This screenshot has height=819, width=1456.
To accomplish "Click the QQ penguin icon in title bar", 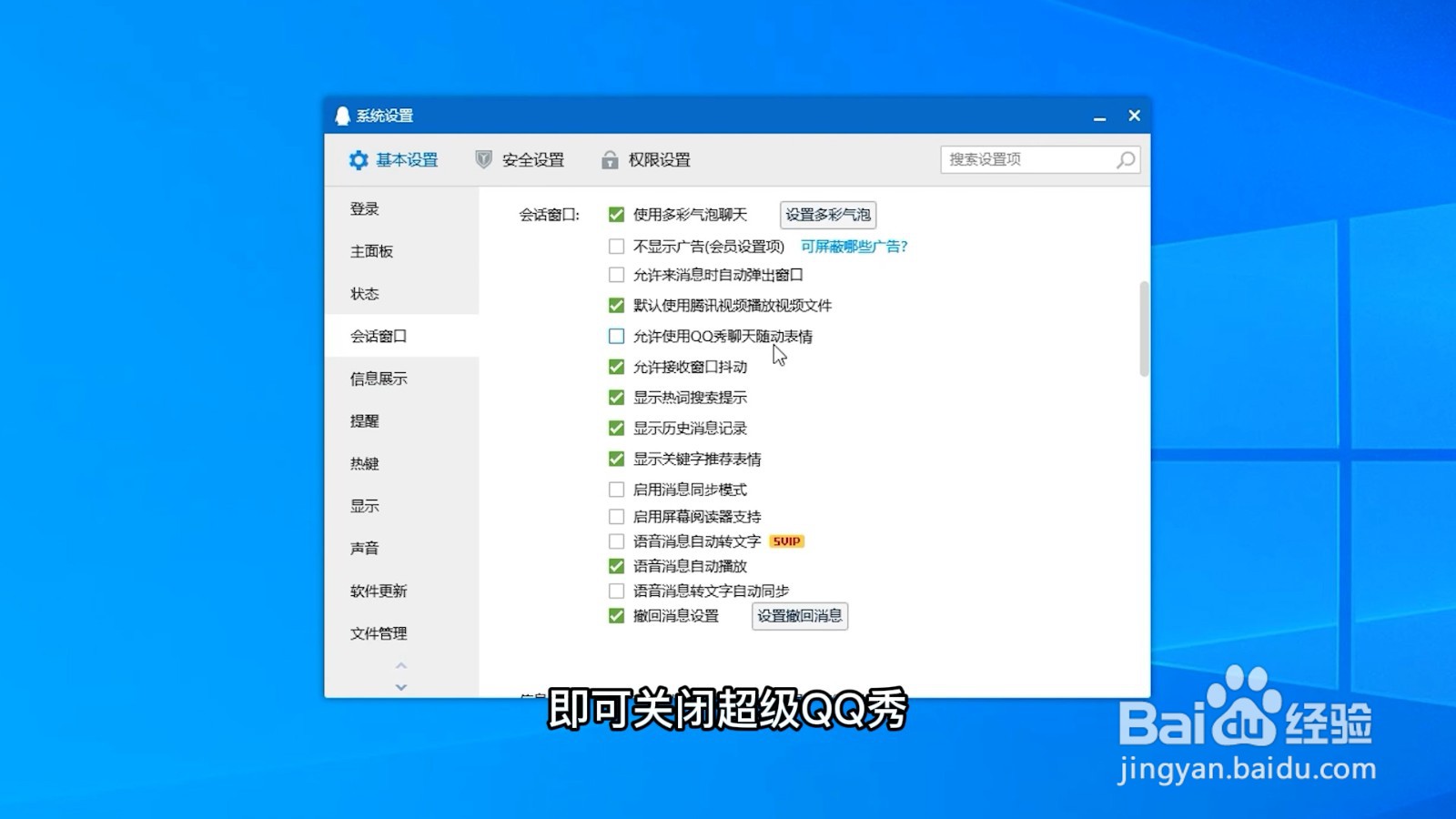I will pos(342,116).
